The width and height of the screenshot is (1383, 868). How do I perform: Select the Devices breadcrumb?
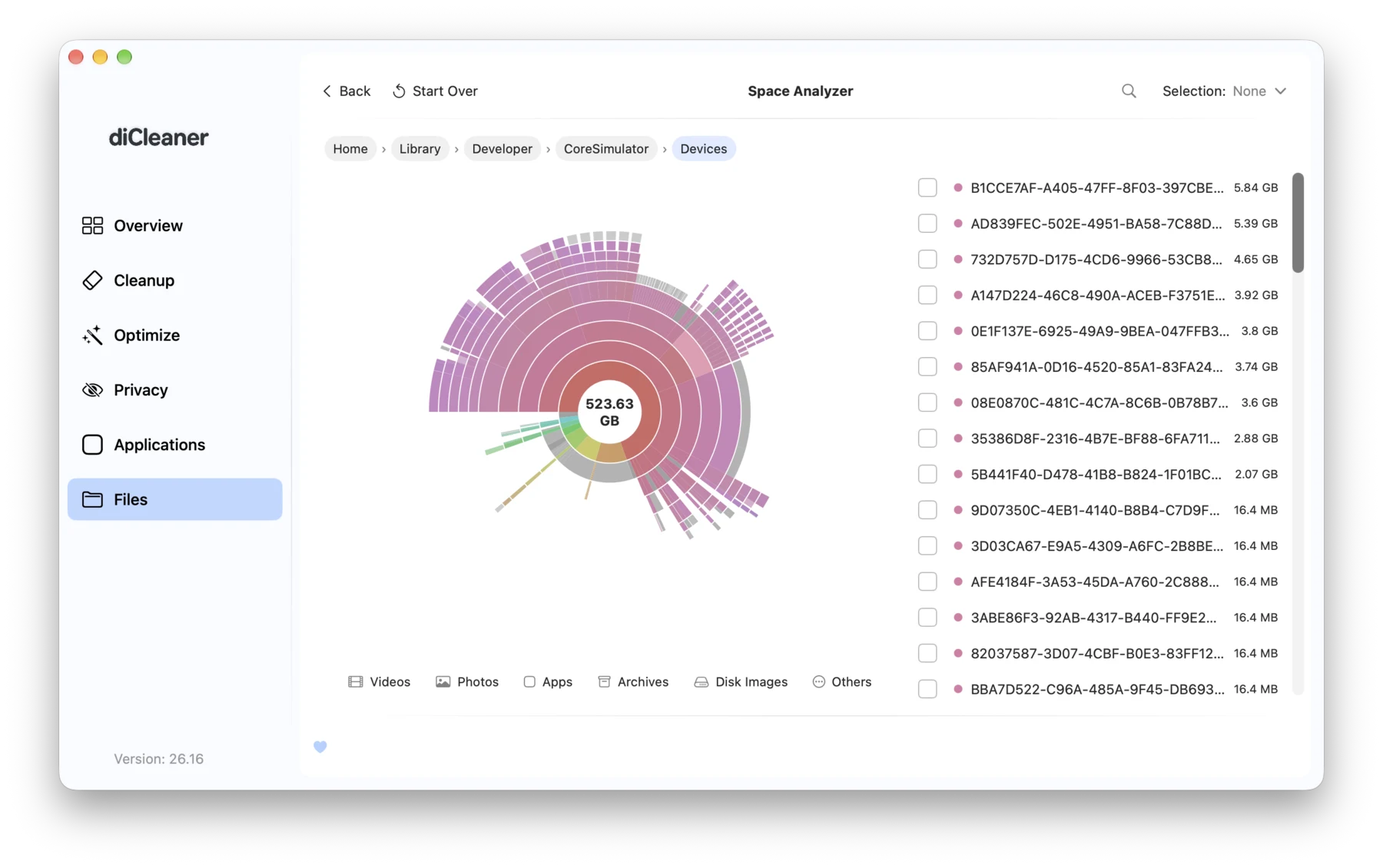[x=704, y=148]
